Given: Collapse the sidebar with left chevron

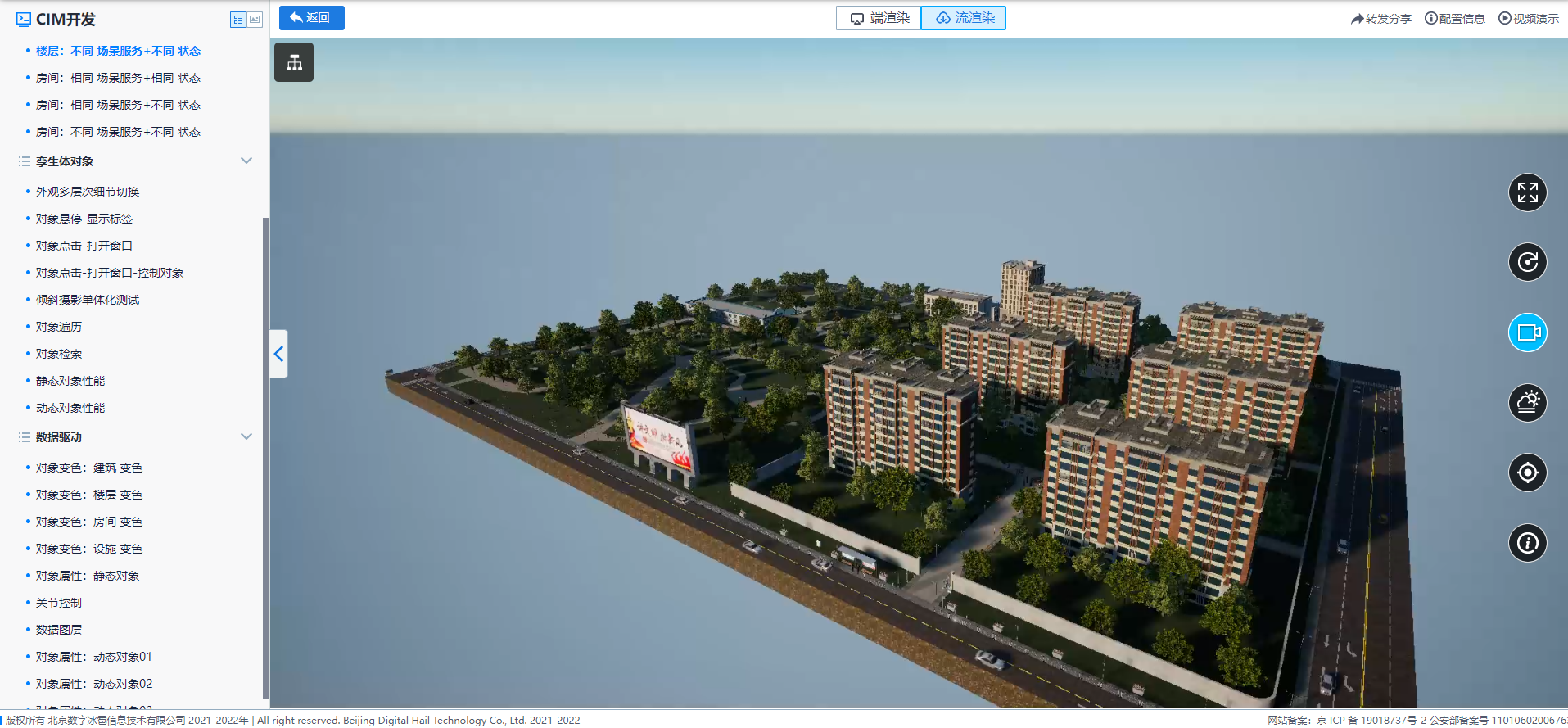Looking at the screenshot, I should 278,354.
